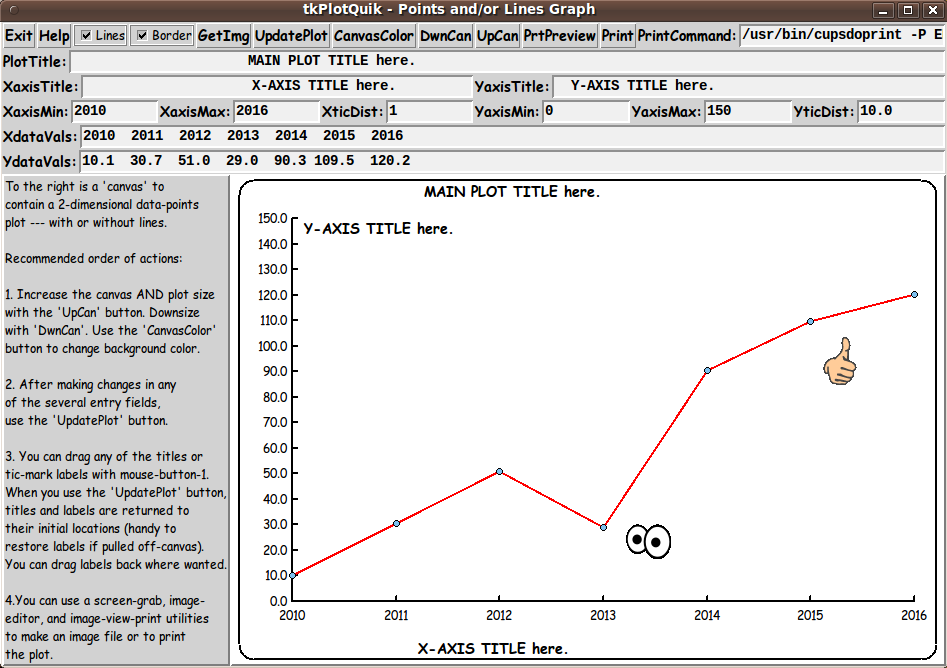Close the tkPlotQuik window
Viewport: 947px width, 668px height.
pos(933,10)
